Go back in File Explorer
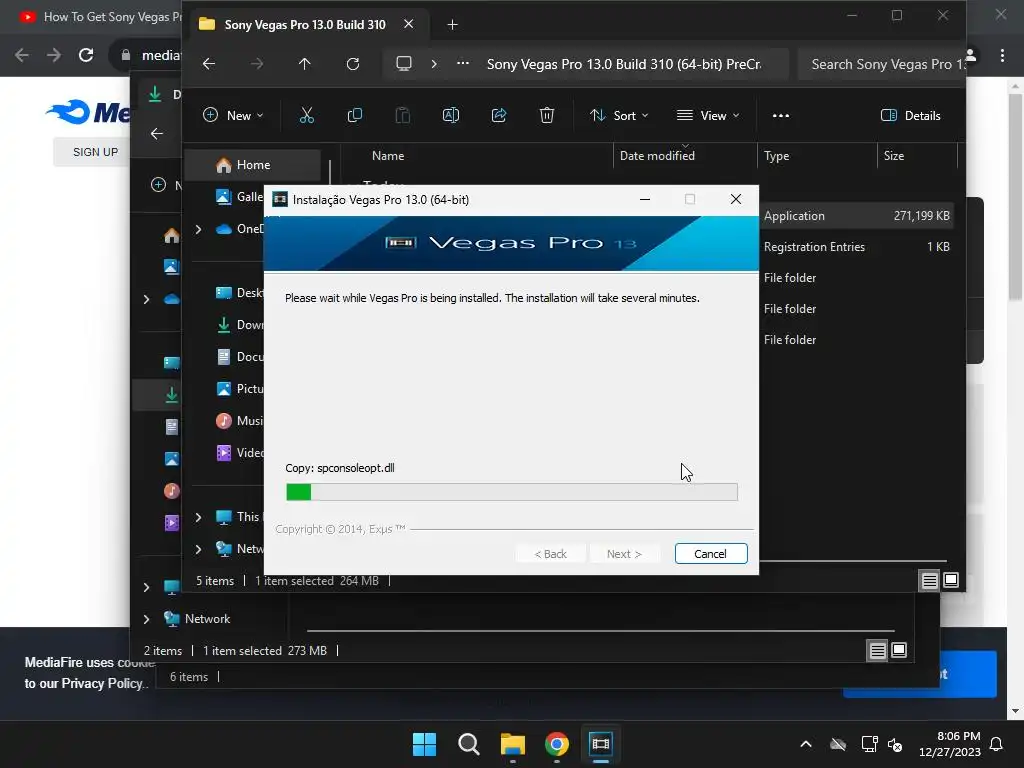This screenshot has width=1024, height=768. click(209, 64)
